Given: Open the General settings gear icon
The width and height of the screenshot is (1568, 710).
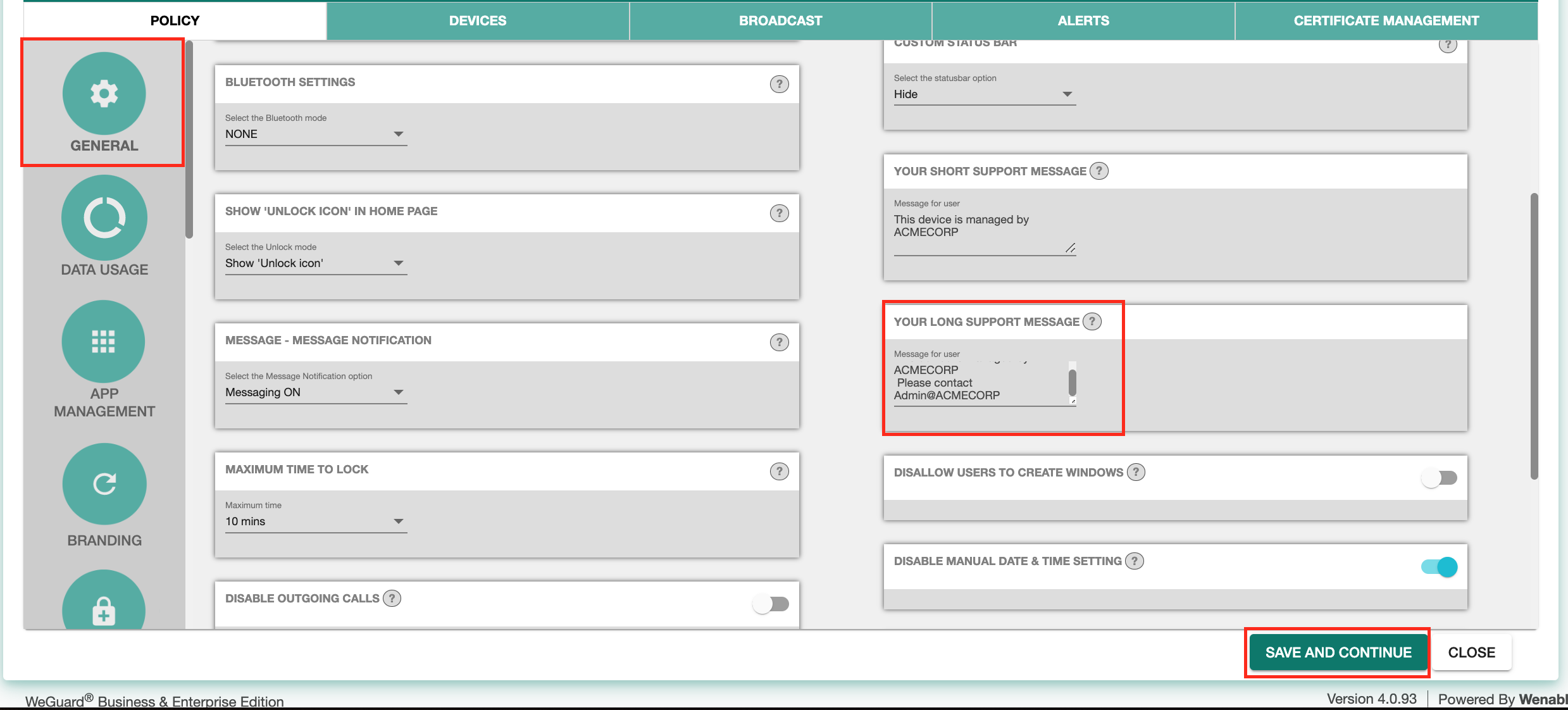Looking at the screenshot, I should pos(104,94).
